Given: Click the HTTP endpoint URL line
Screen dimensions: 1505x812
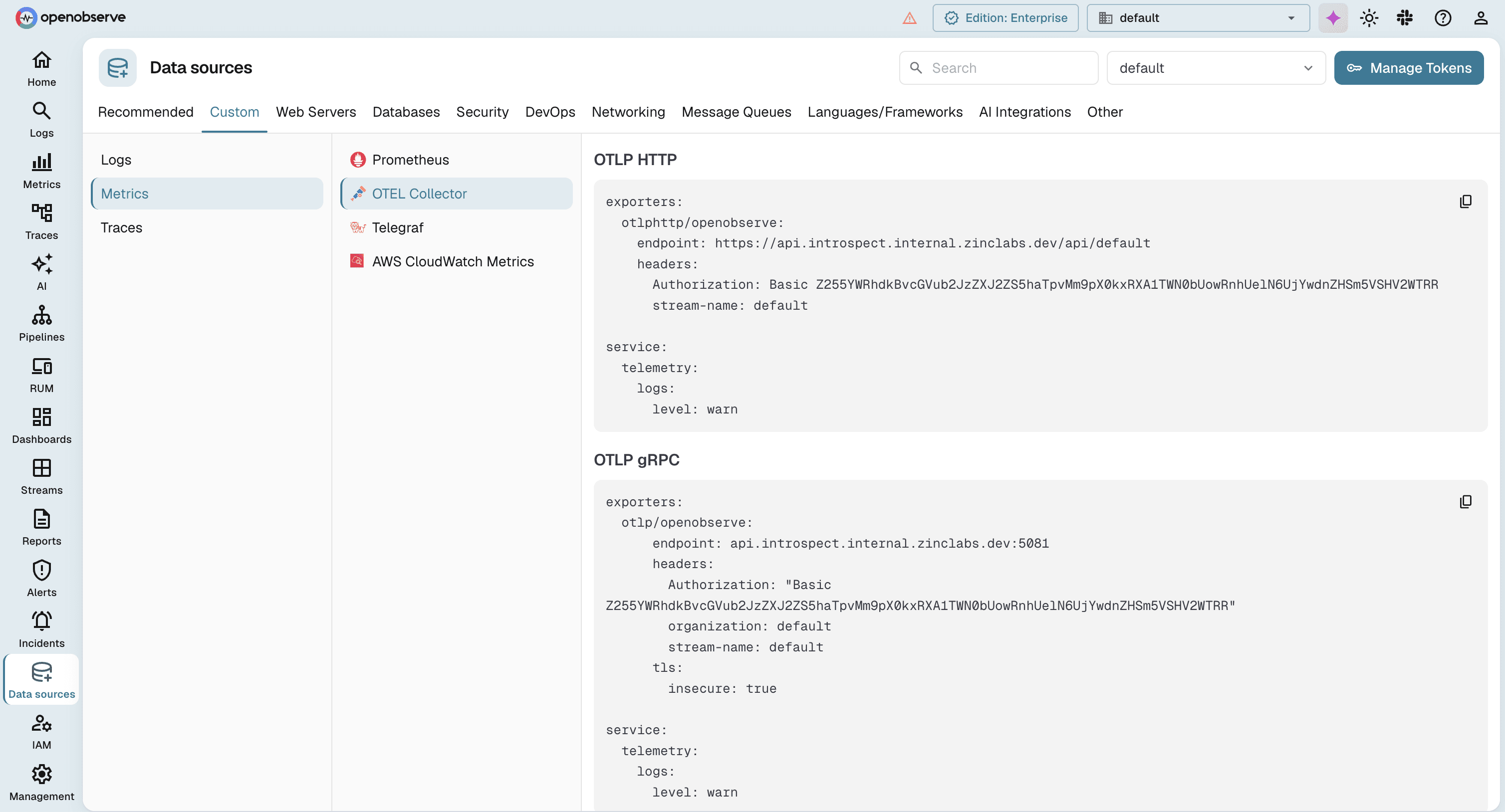Looking at the screenshot, I should (x=893, y=243).
